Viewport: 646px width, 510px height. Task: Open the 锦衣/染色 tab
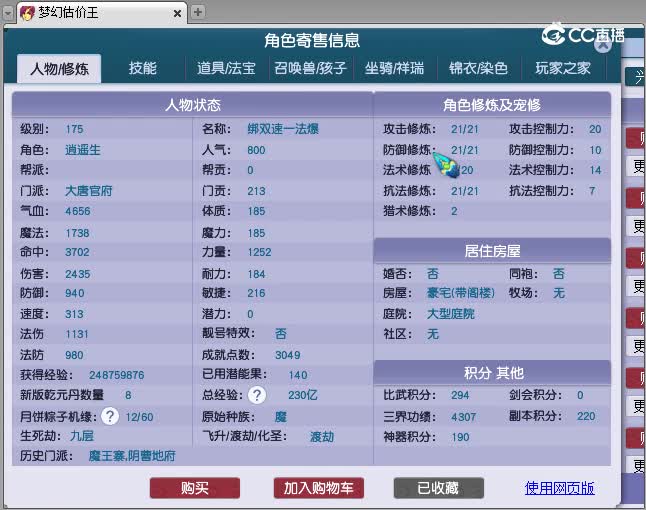[x=478, y=68]
